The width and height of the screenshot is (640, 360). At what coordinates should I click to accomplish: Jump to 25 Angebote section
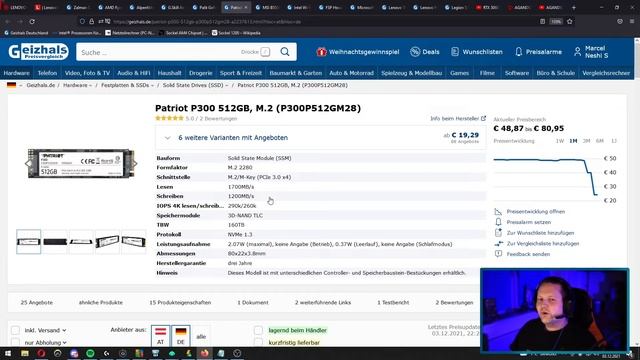click(x=37, y=302)
